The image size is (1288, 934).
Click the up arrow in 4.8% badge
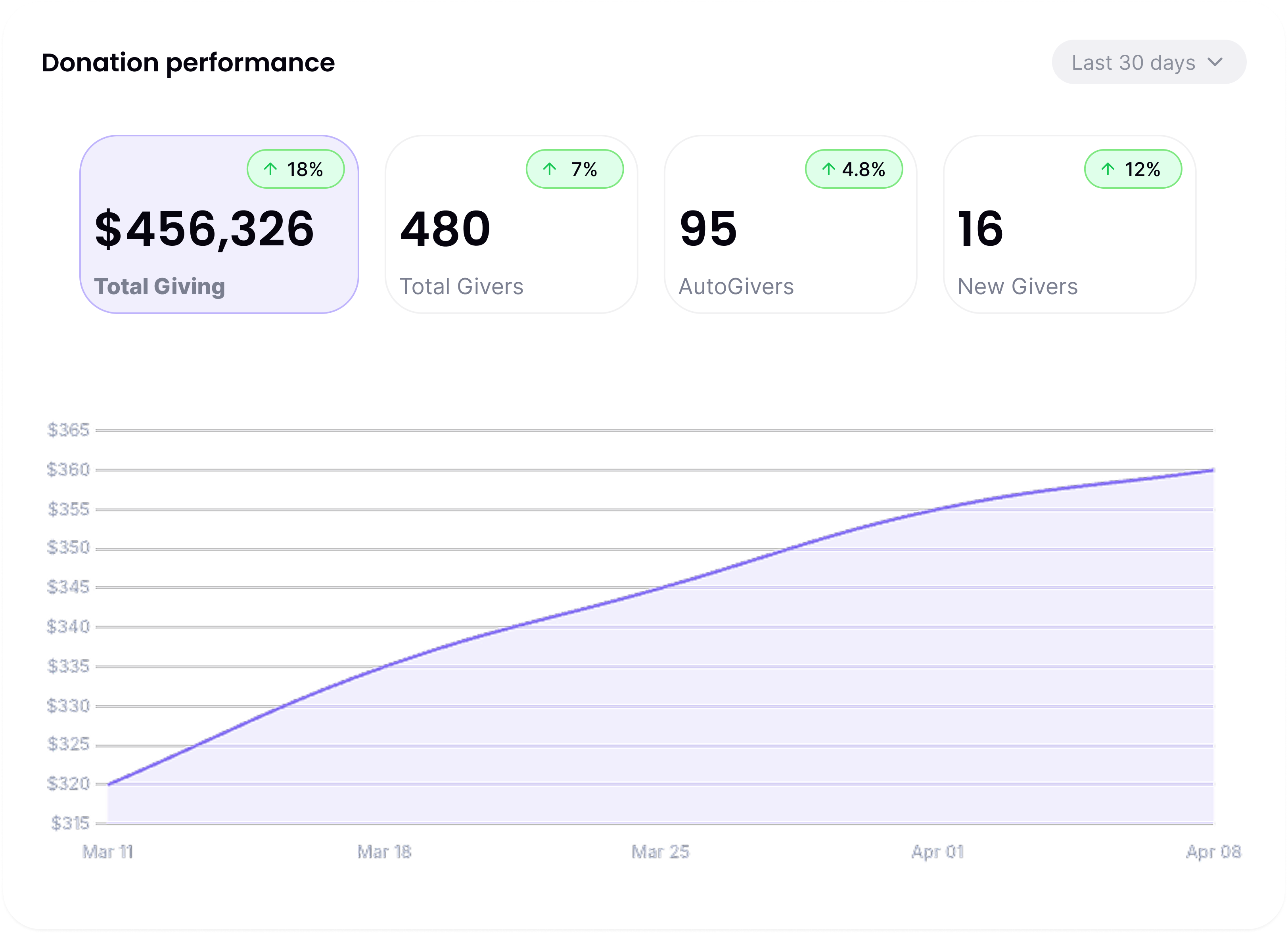[x=828, y=168]
